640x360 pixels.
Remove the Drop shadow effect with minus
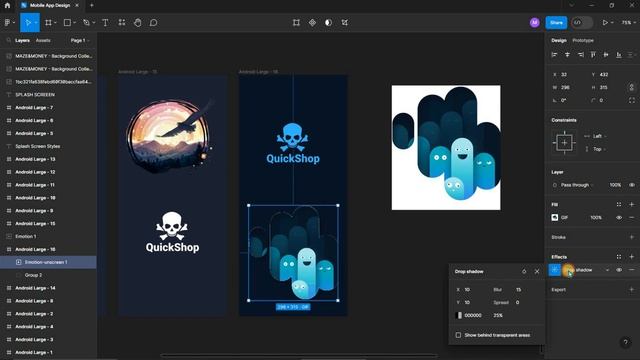pos(632,270)
